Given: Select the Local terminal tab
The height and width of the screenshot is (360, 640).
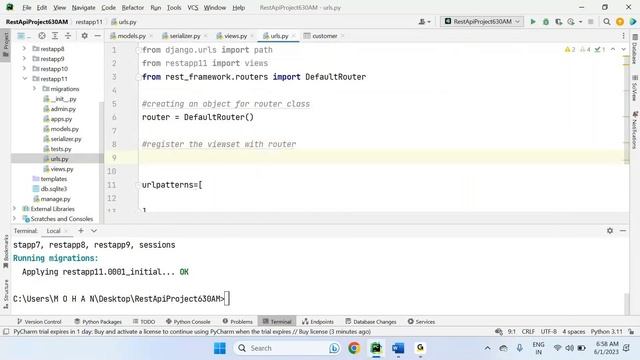Looking at the screenshot, I should [53, 231].
